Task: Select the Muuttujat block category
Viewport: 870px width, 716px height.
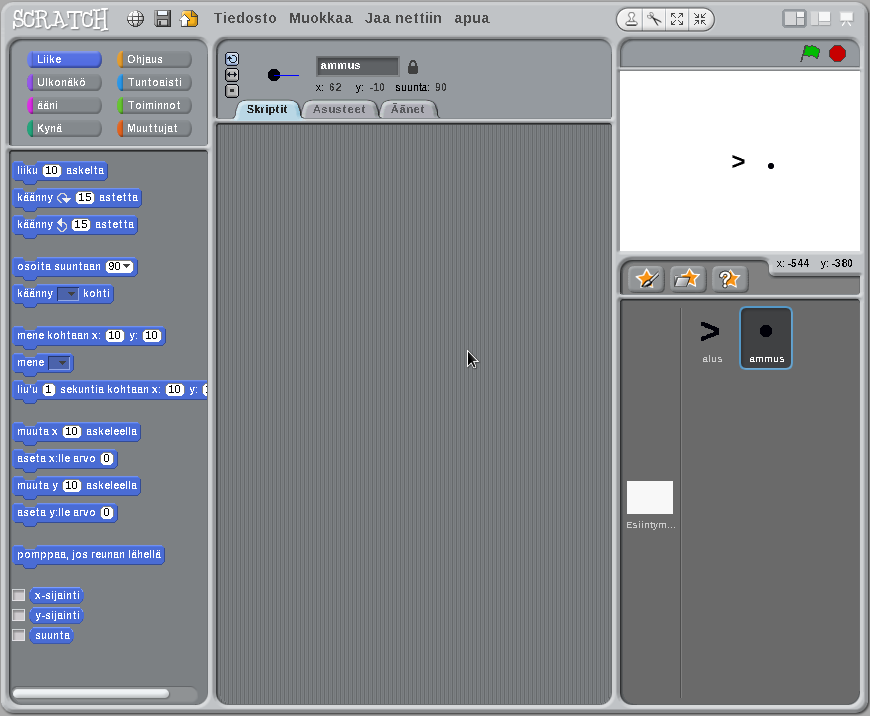Action: 154,128
